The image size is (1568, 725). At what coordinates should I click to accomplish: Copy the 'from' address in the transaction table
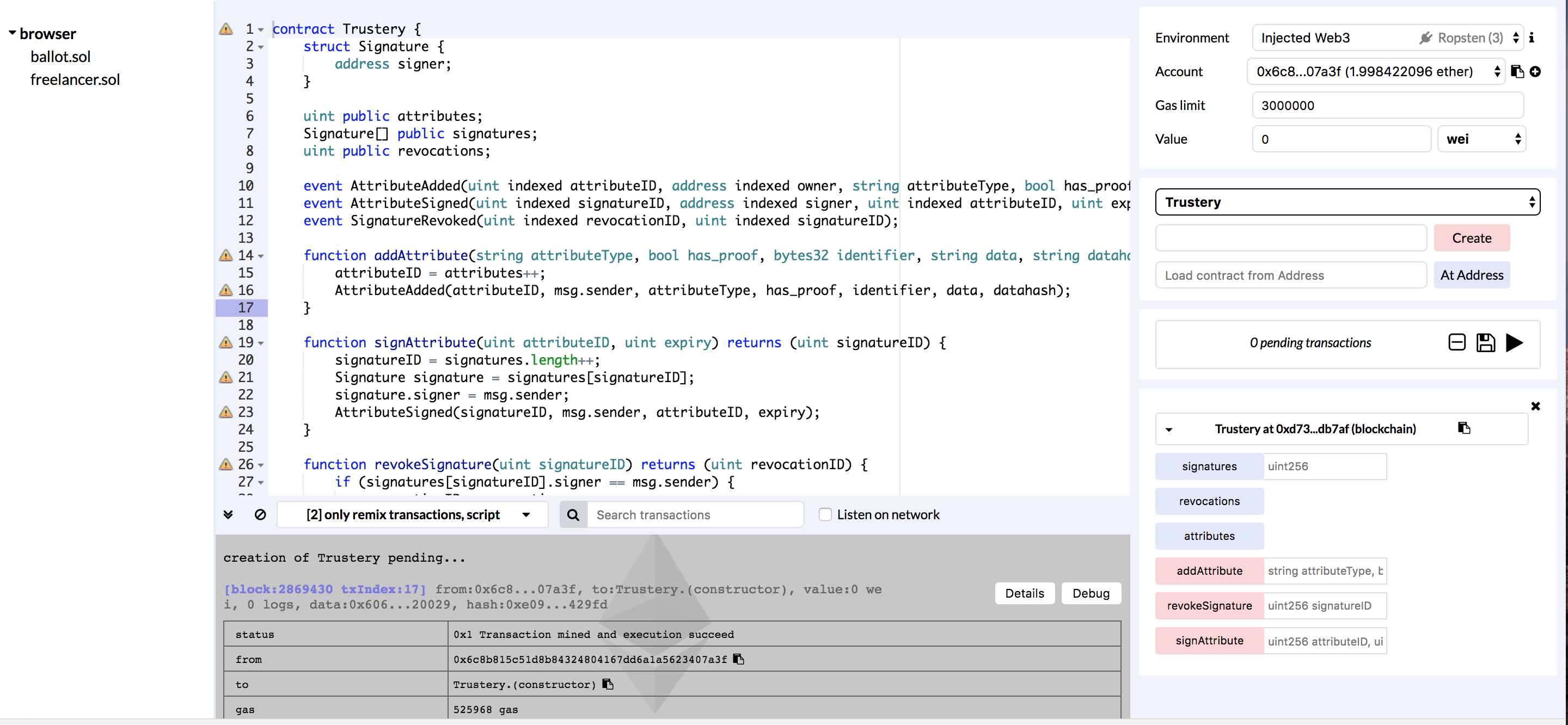pos(738,659)
